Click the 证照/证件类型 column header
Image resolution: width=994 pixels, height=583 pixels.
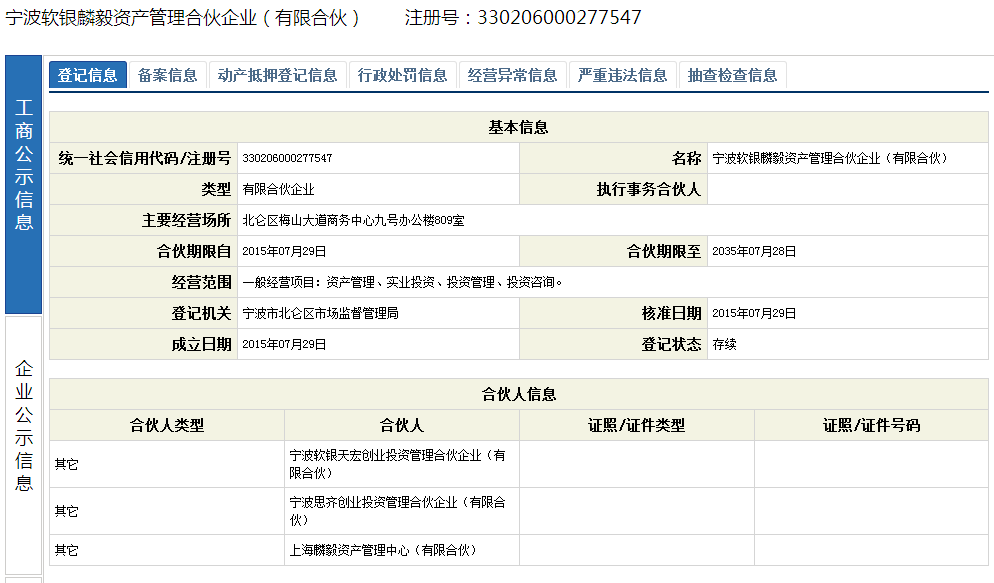(x=637, y=425)
